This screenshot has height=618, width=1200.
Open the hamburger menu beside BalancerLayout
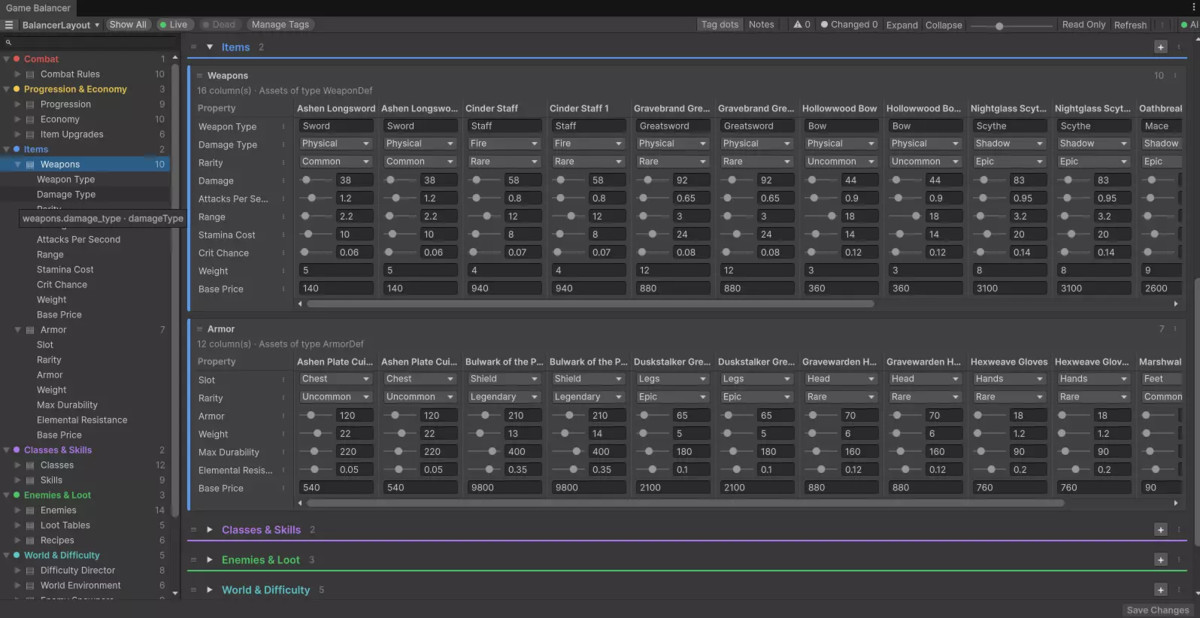pyautogui.click(x=9, y=25)
